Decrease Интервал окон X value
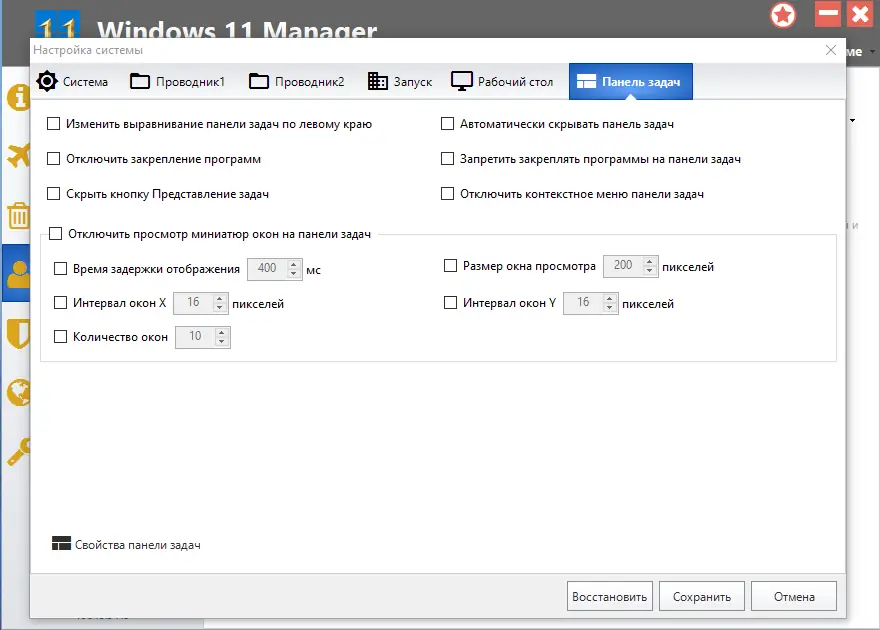This screenshot has width=880, height=630. pos(219,308)
